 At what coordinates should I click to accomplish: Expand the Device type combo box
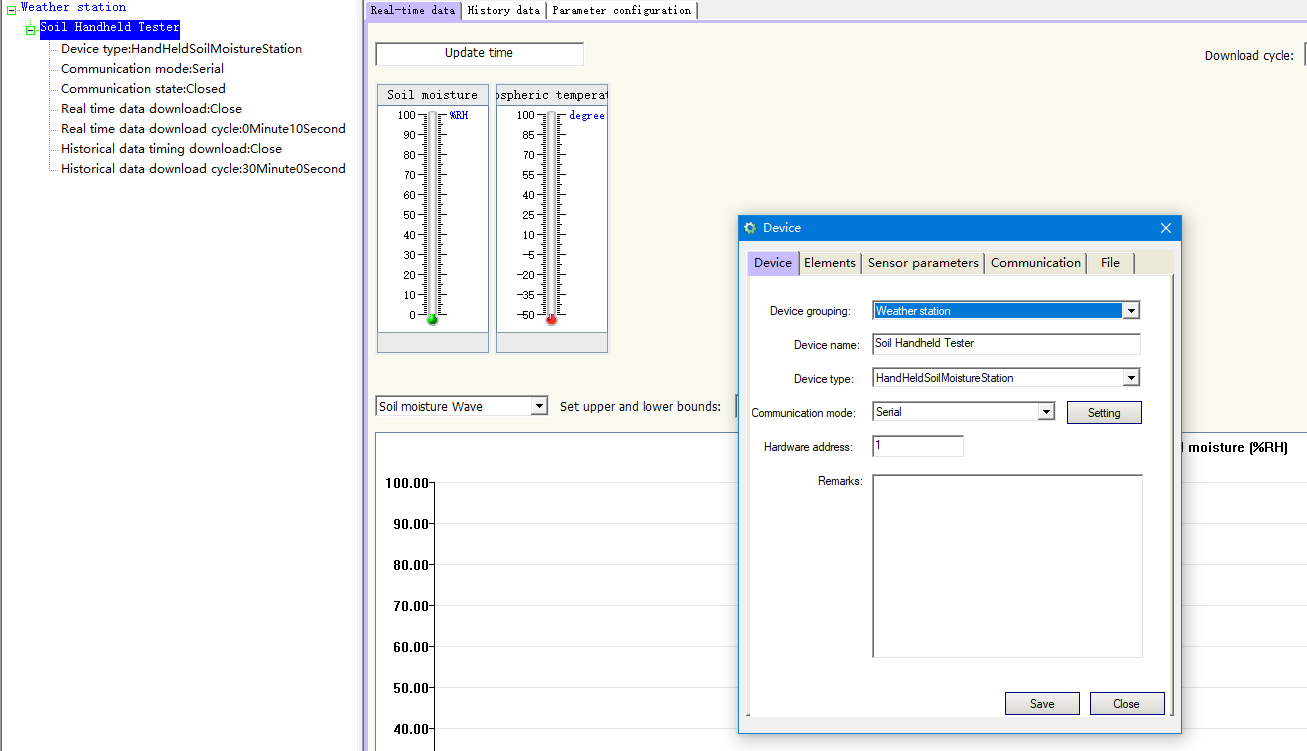point(1131,378)
